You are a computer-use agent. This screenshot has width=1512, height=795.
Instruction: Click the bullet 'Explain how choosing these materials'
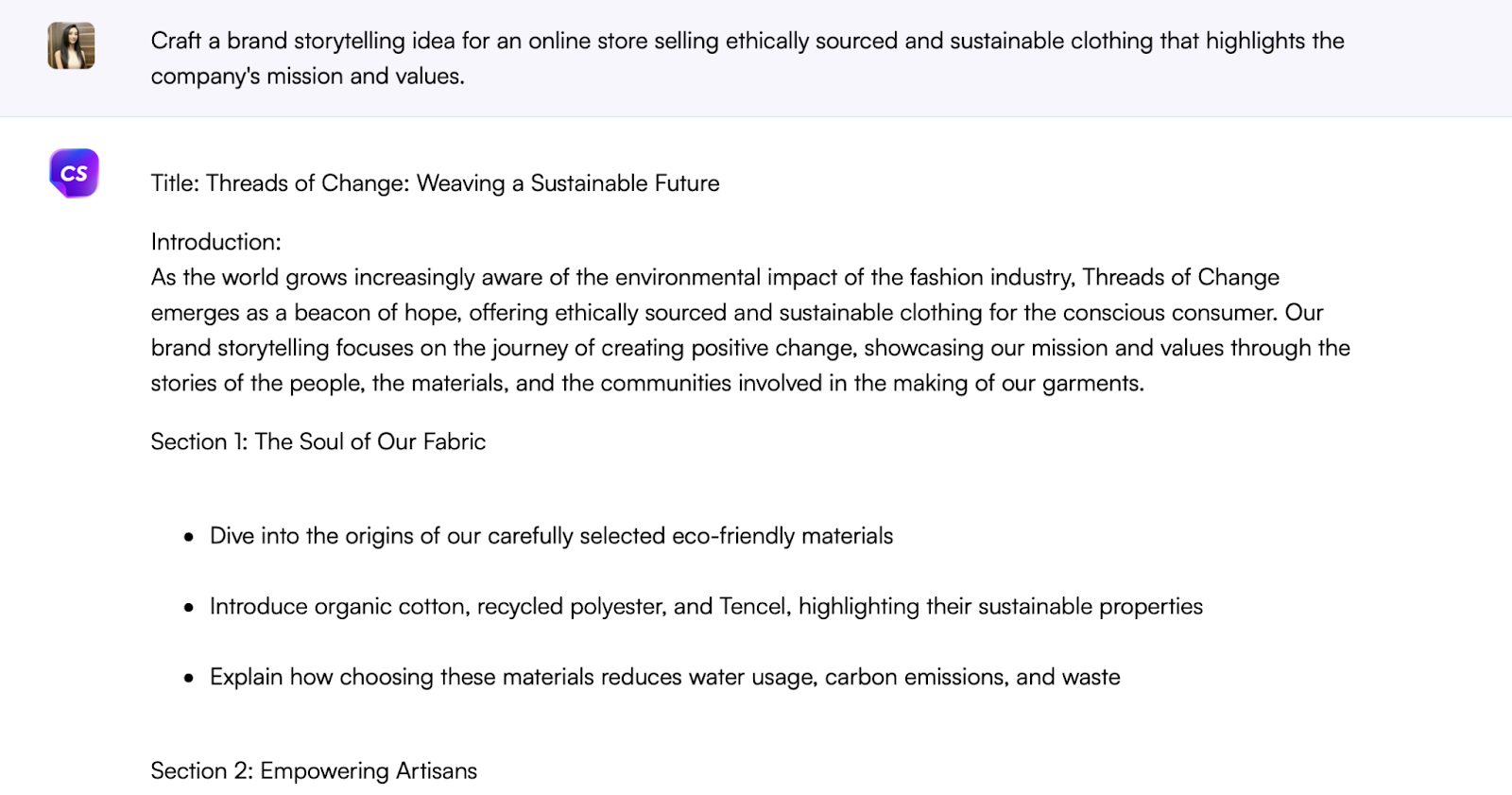tap(664, 677)
